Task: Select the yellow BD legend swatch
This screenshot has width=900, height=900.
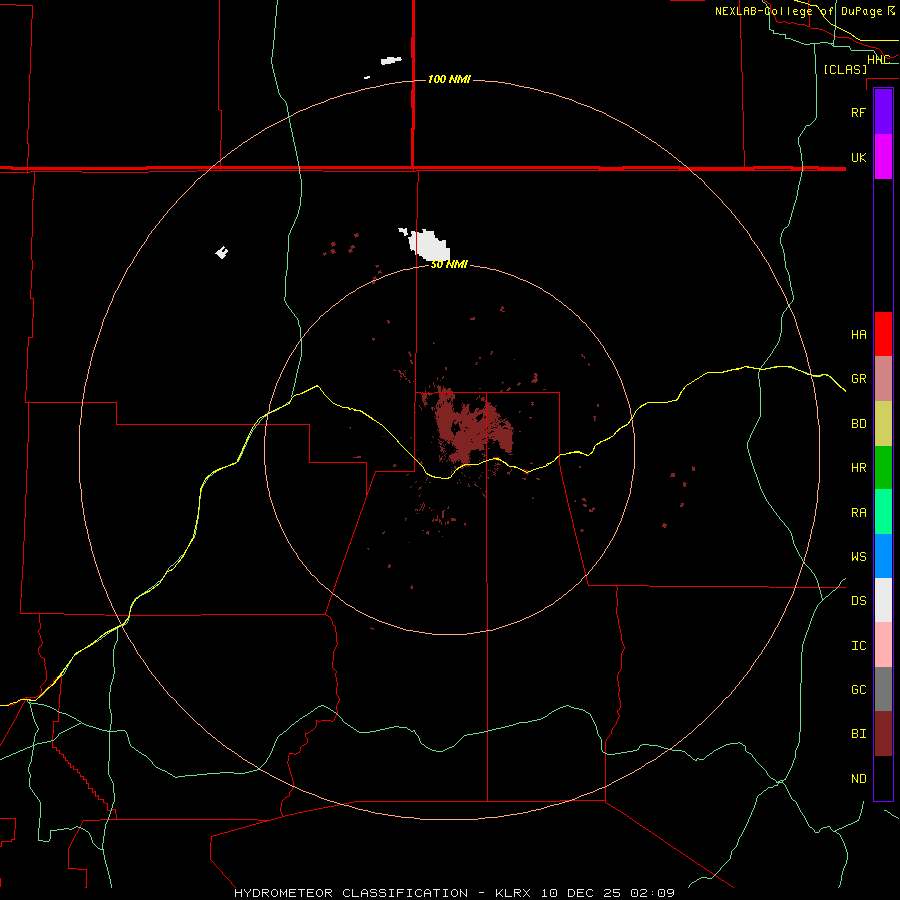Action: pos(883,424)
